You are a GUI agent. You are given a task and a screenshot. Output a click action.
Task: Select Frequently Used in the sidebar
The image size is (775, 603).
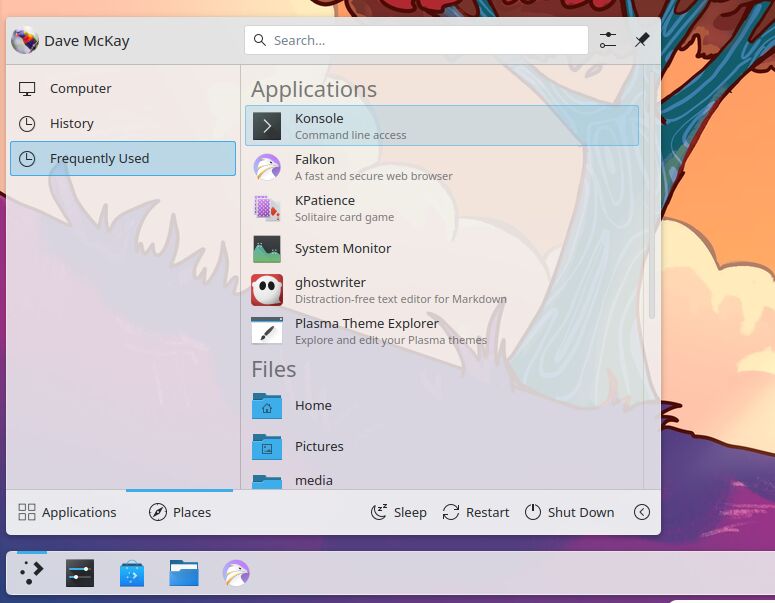click(123, 159)
